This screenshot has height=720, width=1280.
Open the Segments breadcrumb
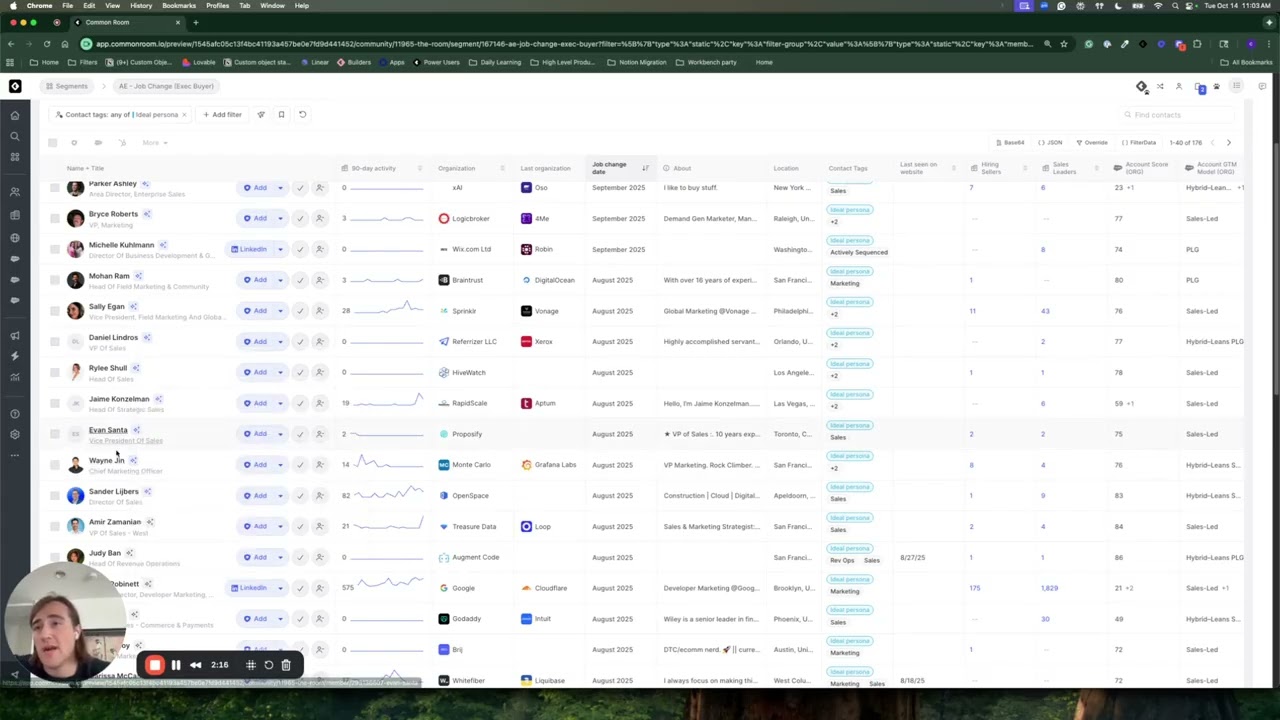(67, 86)
